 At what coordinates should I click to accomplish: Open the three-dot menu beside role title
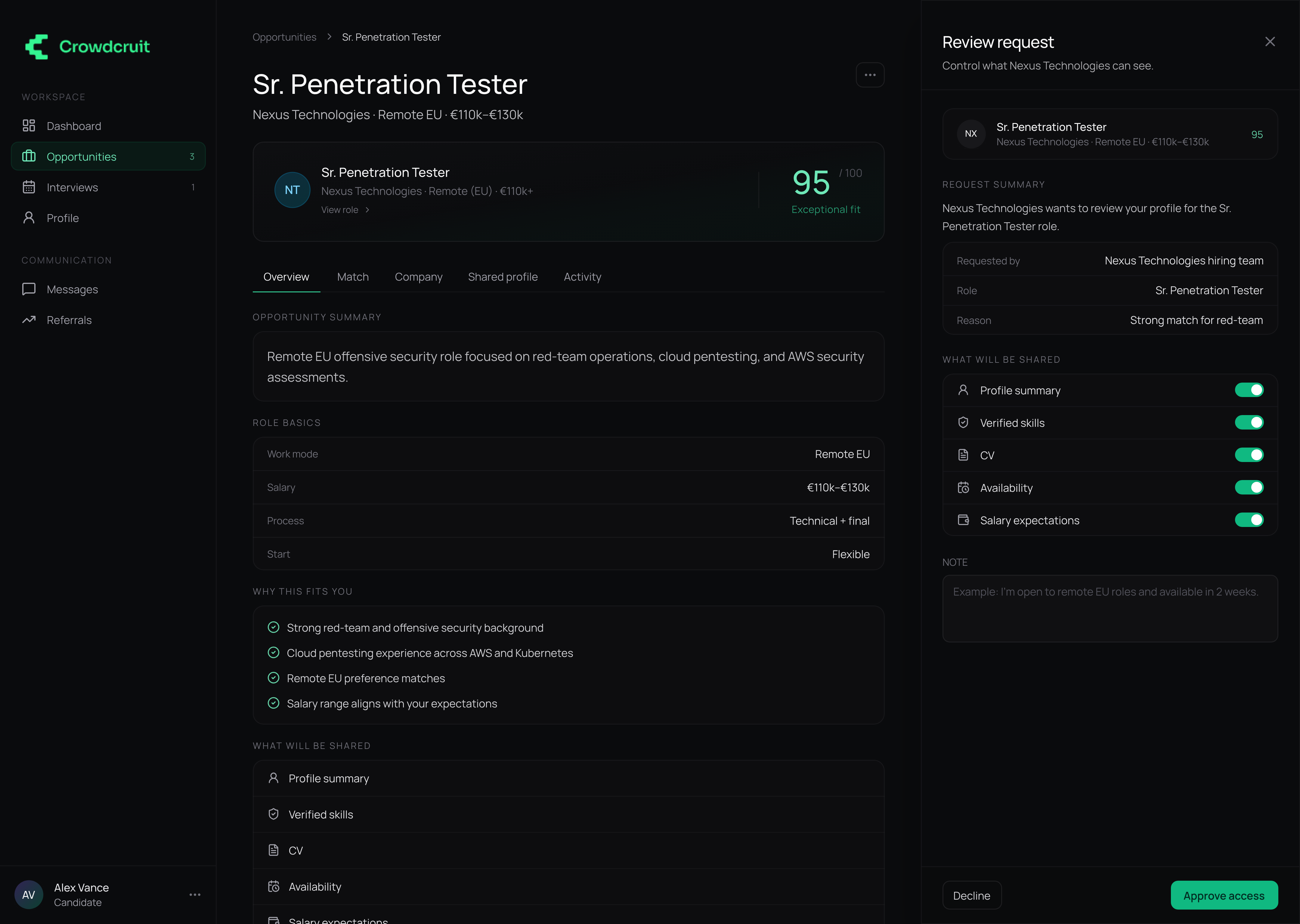[x=870, y=75]
